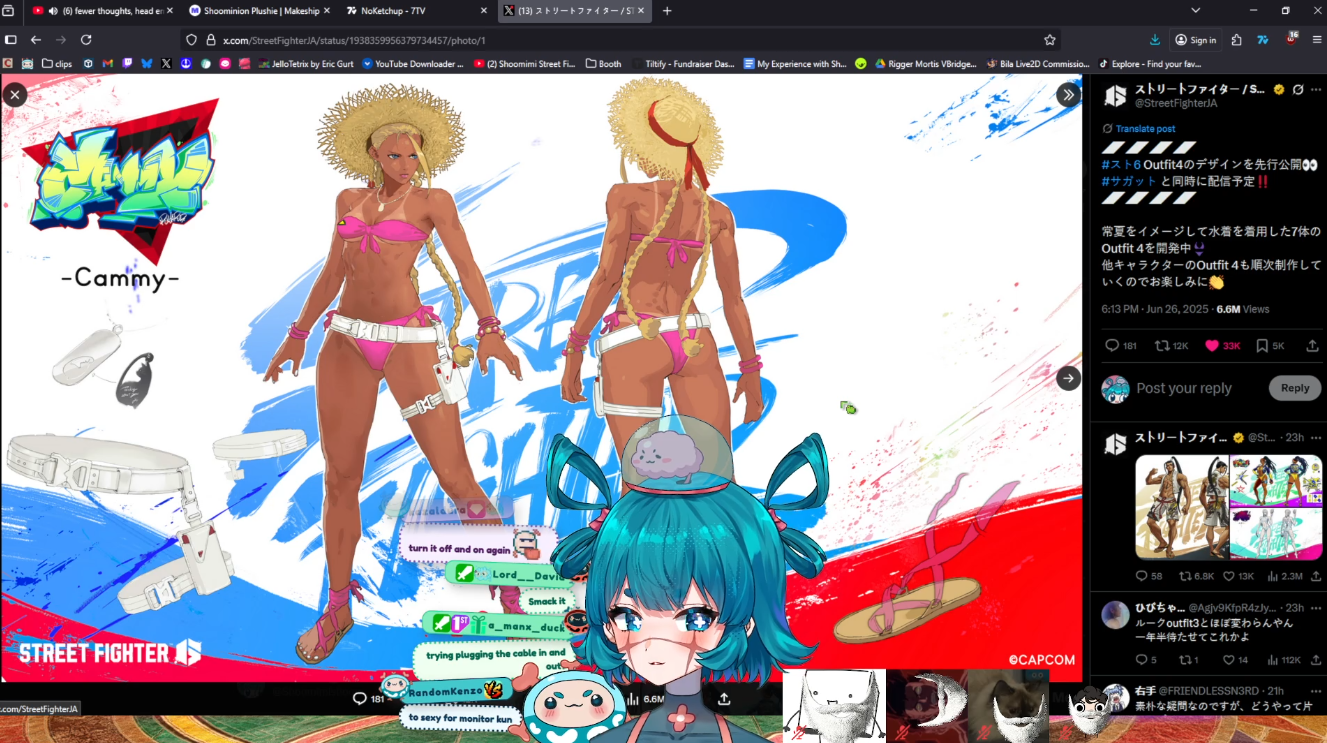Show site security info via padlock
Screen dimensions: 1327x743
211,40
